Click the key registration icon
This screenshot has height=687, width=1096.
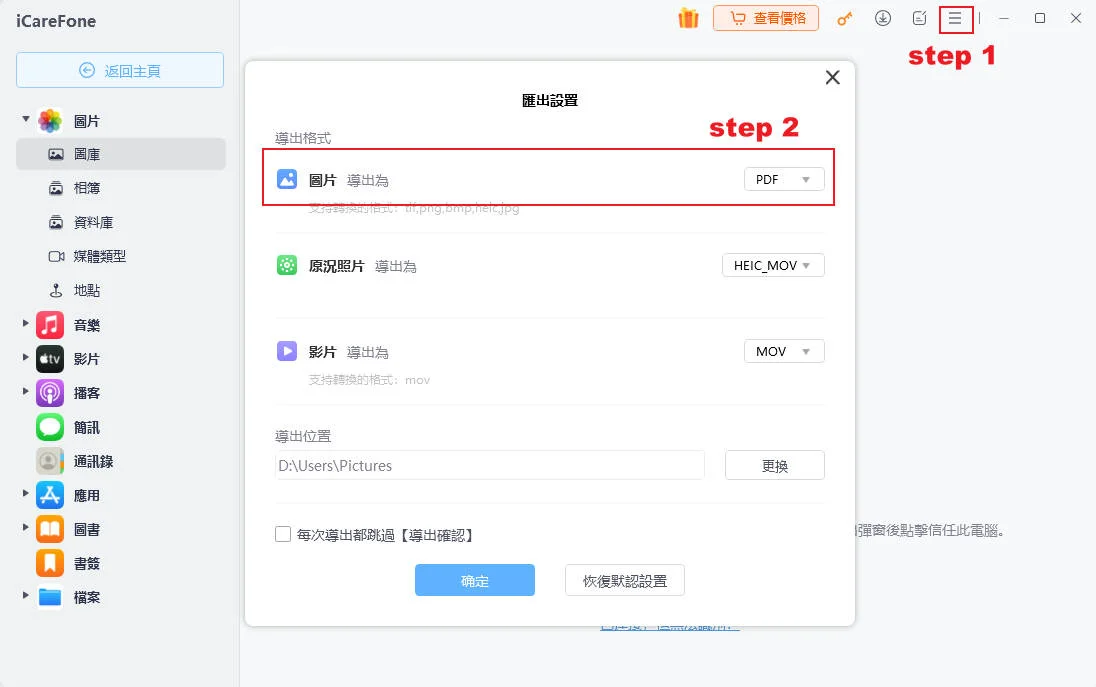(844, 19)
